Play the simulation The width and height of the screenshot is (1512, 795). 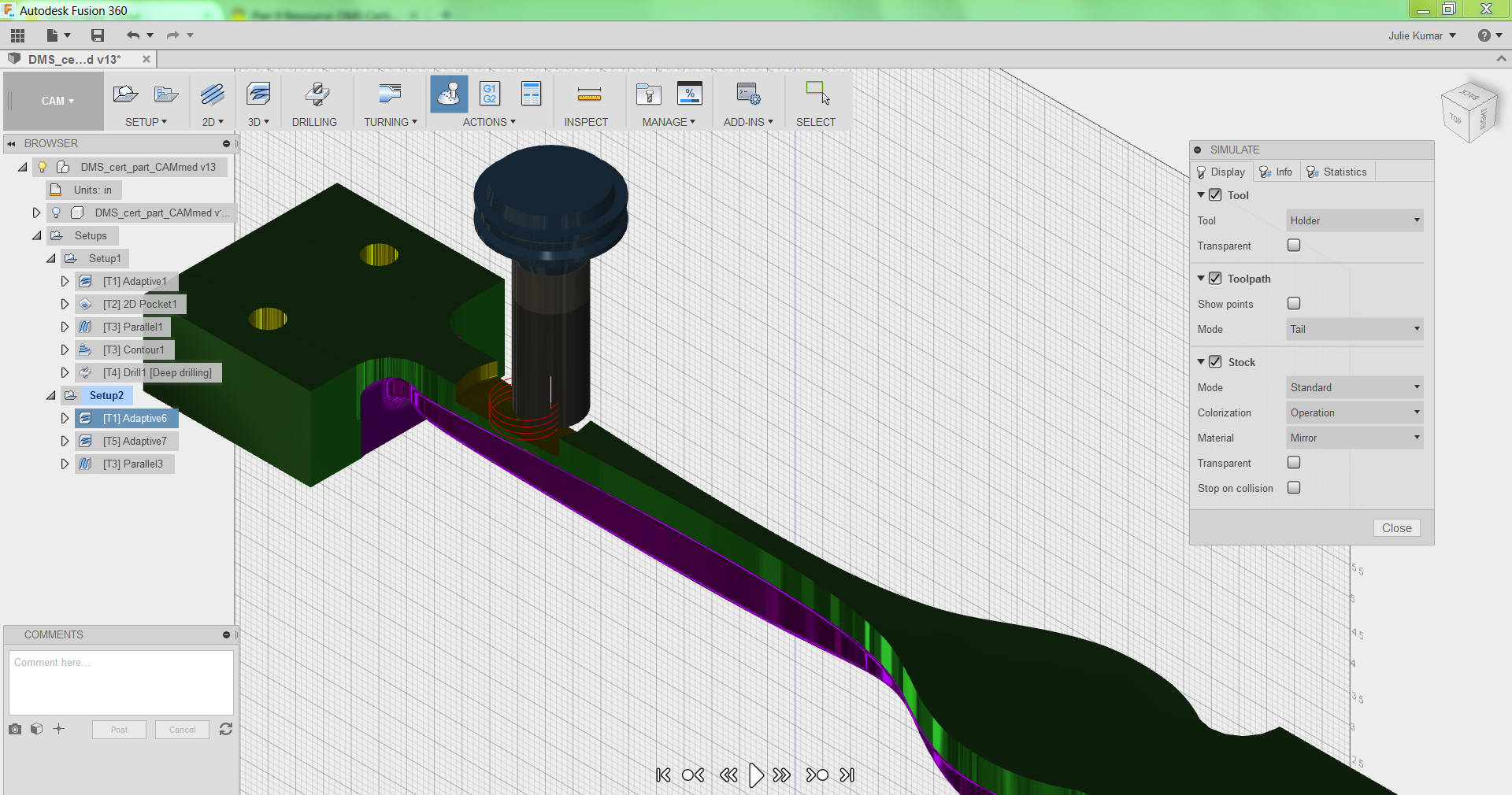pyautogui.click(x=755, y=775)
